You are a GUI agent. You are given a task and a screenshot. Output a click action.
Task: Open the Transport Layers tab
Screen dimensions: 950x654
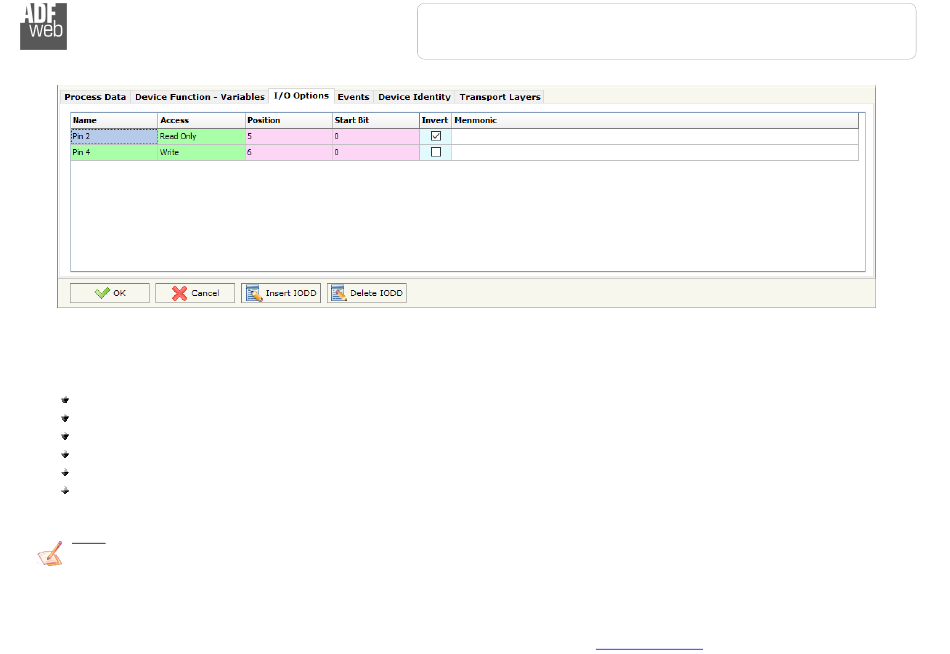pyautogui.click(x=499, y=97)
